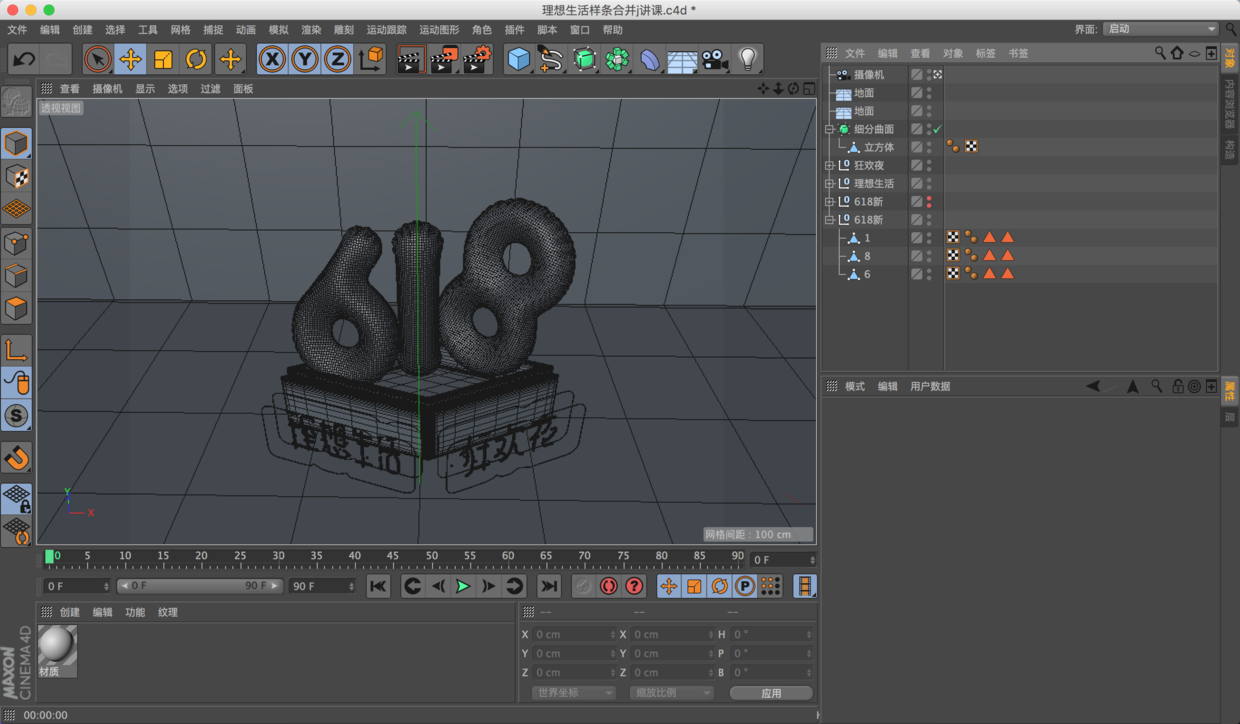Select the 立方体 object

pos(879,147)
